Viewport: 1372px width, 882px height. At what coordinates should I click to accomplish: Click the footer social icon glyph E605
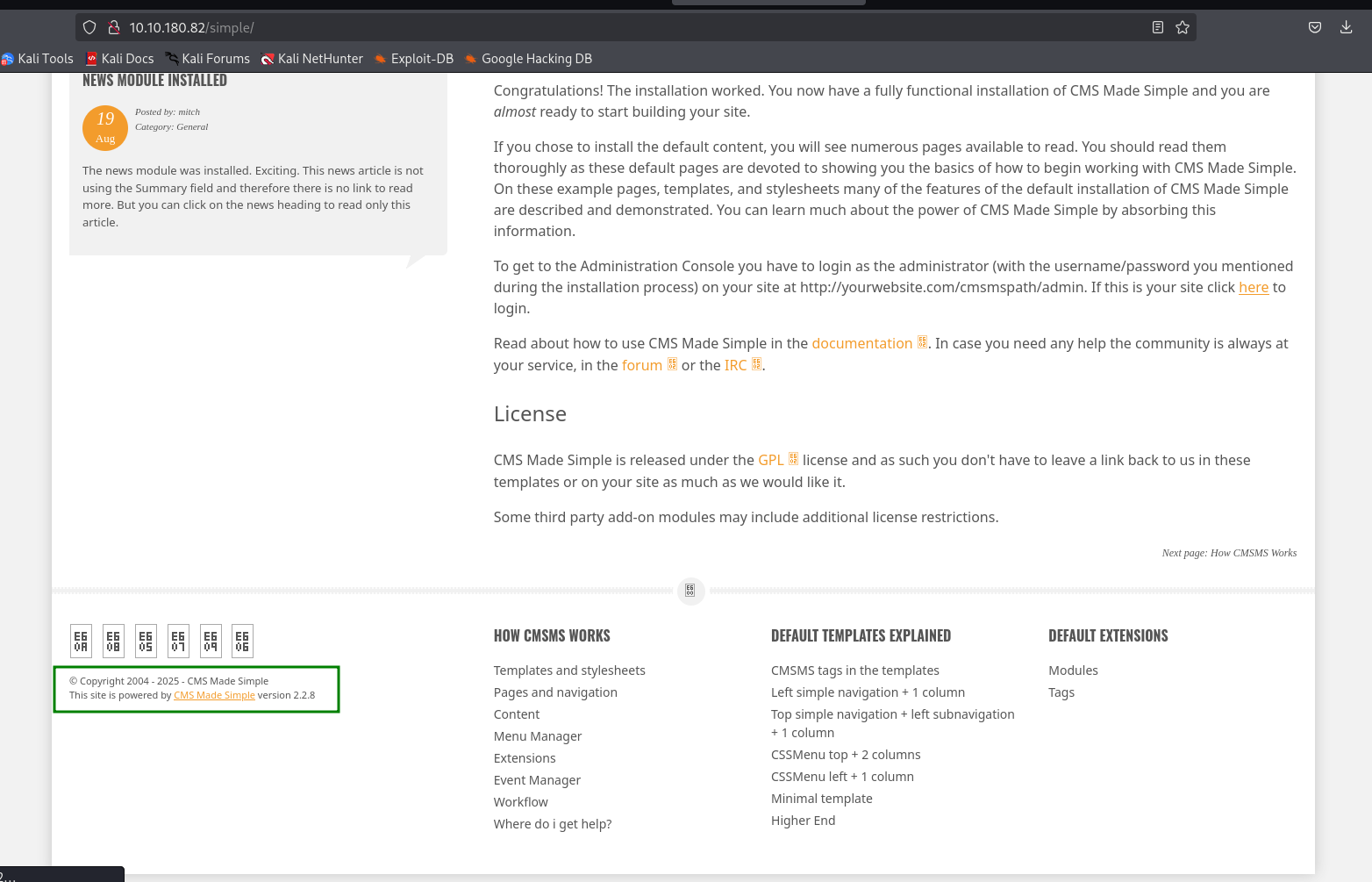(145, 641)
